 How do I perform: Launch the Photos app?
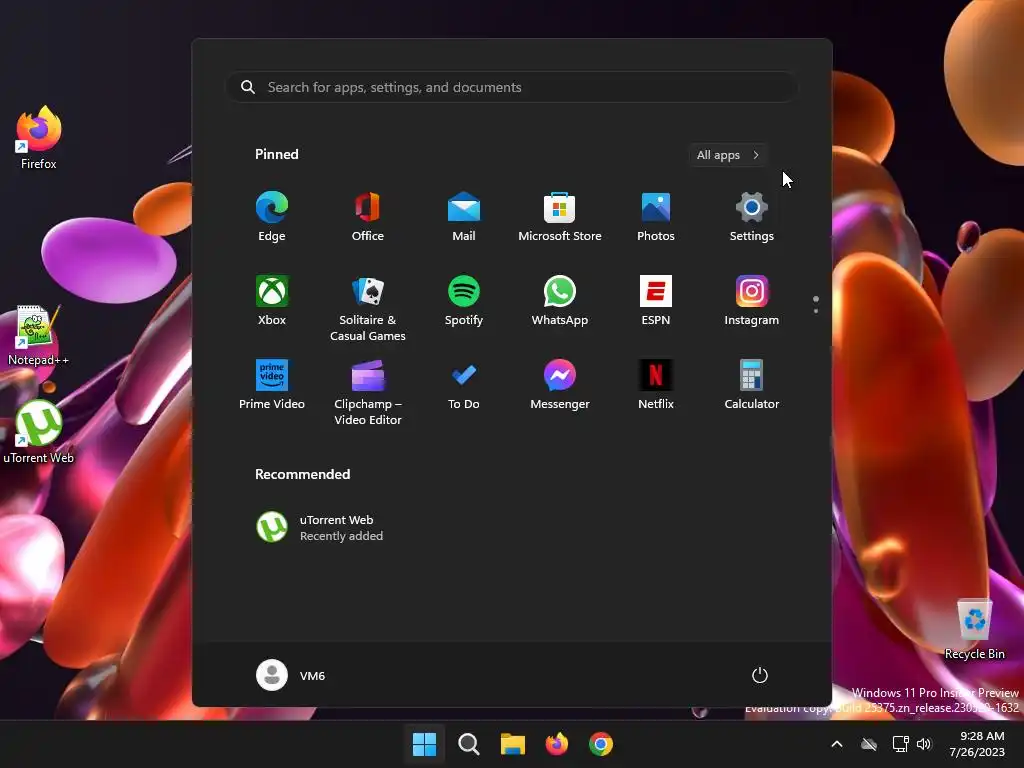(x=656, y=216)
